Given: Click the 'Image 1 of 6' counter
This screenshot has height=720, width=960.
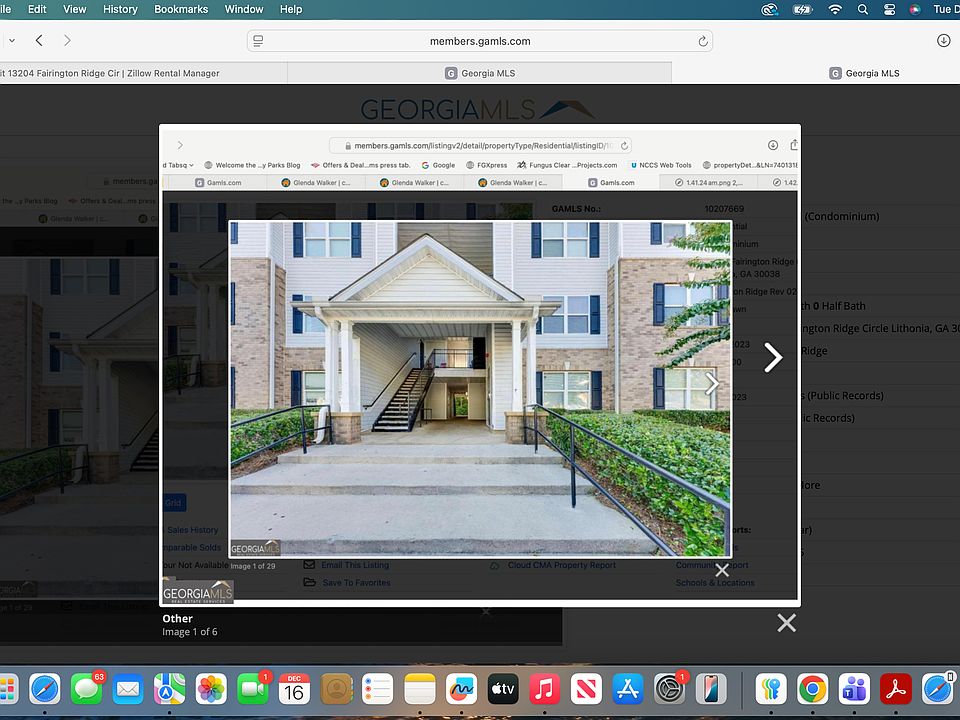Looking at the screenshot, I should coord(190,632).
